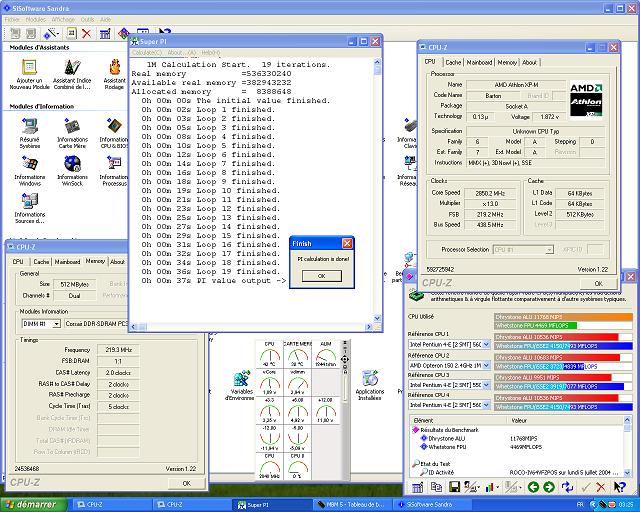Expand the Référence CPU 3 dropdown
The height and width of the screenshot is (512, 640).
[x=486, y=385]
